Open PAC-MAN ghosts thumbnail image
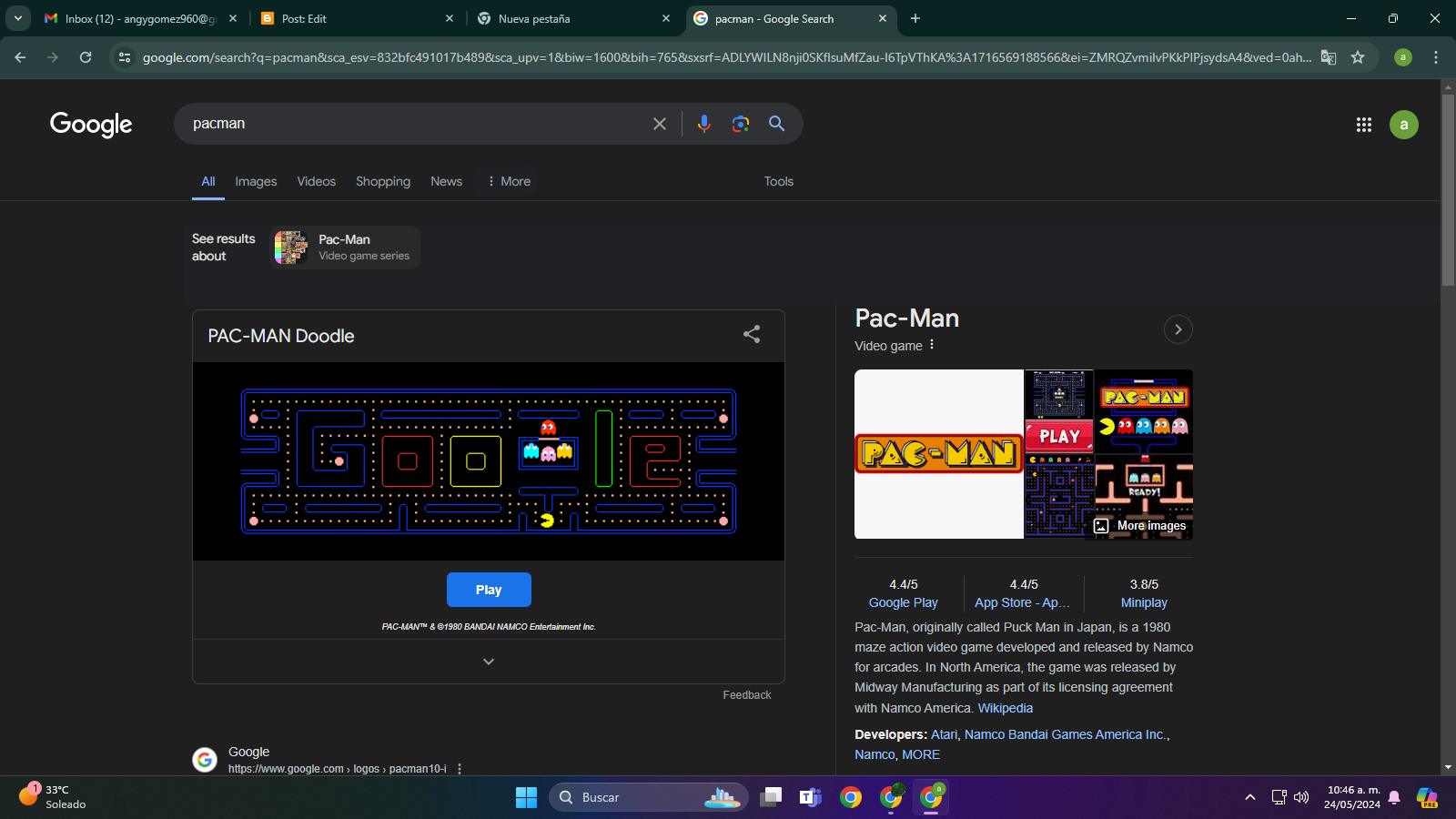1456x819 pixels. point(1144,411)
